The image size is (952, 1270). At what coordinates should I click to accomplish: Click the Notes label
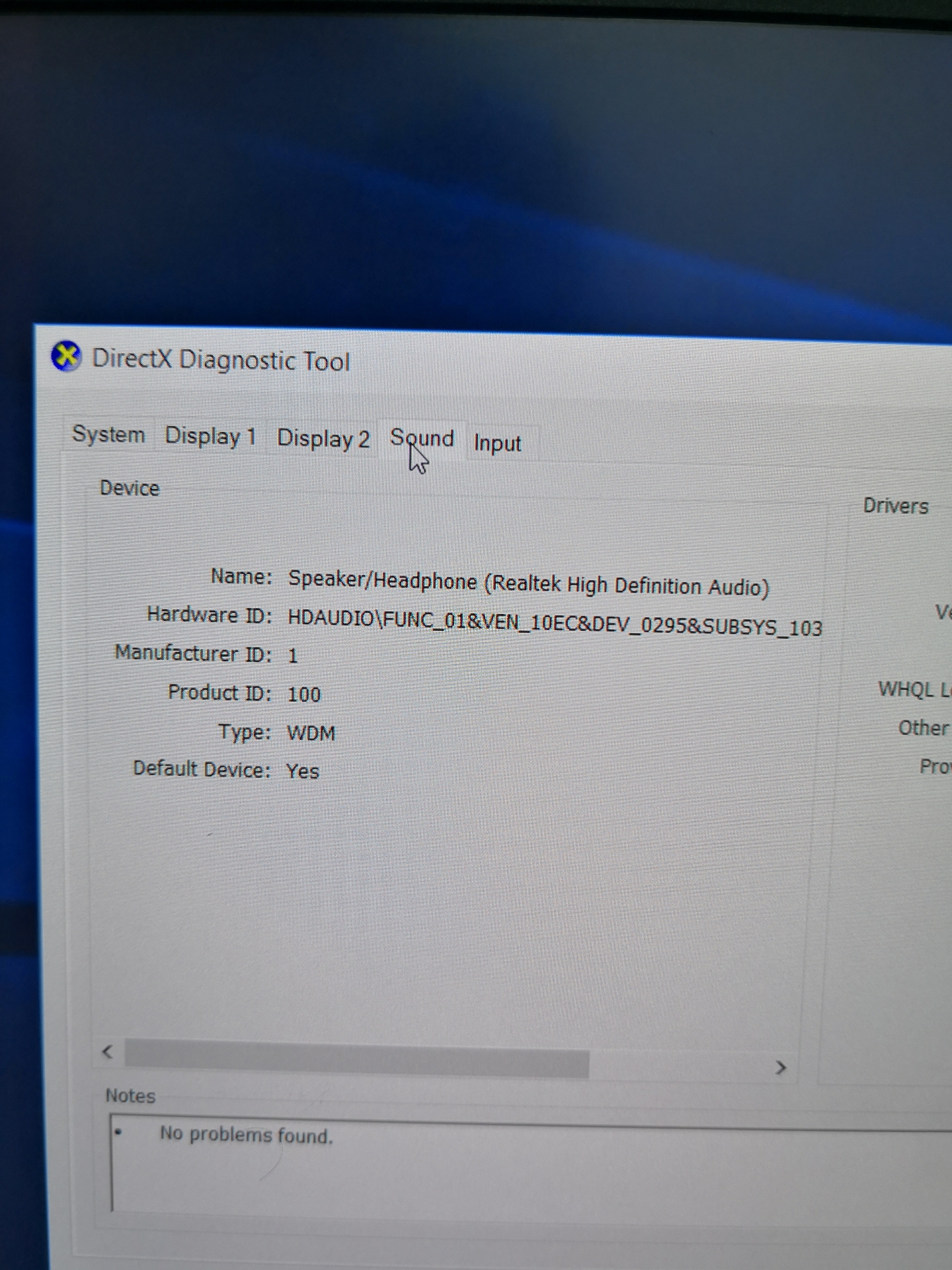click(130, 1096)
